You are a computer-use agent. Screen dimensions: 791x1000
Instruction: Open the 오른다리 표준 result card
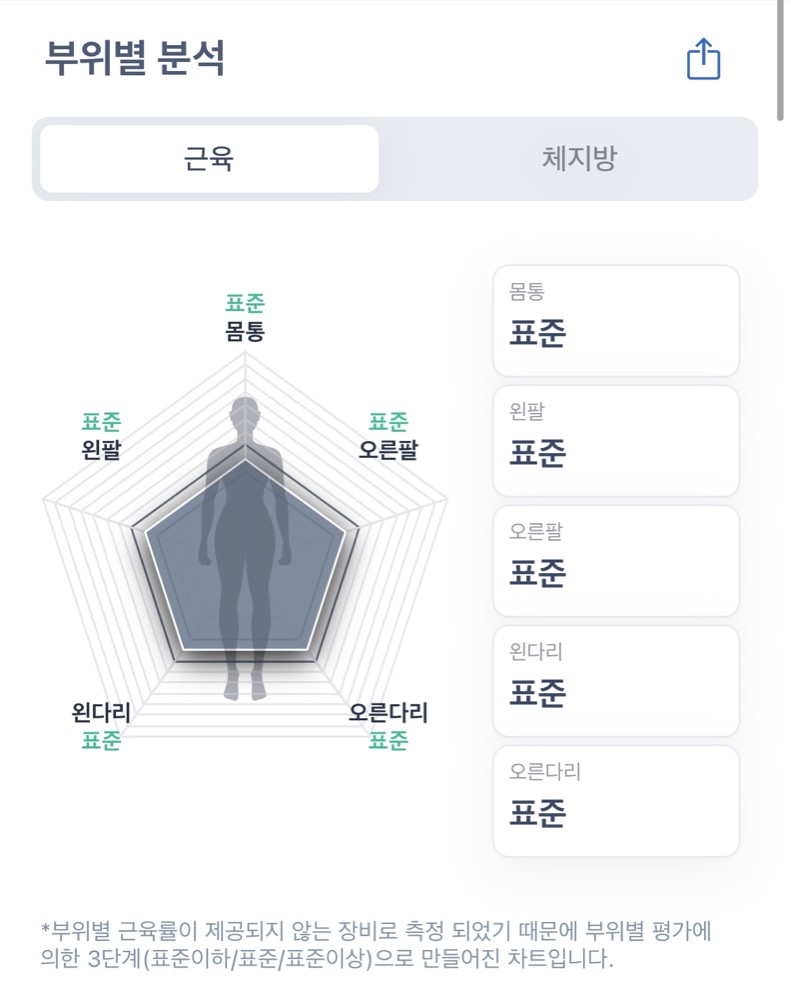[616, 800]
